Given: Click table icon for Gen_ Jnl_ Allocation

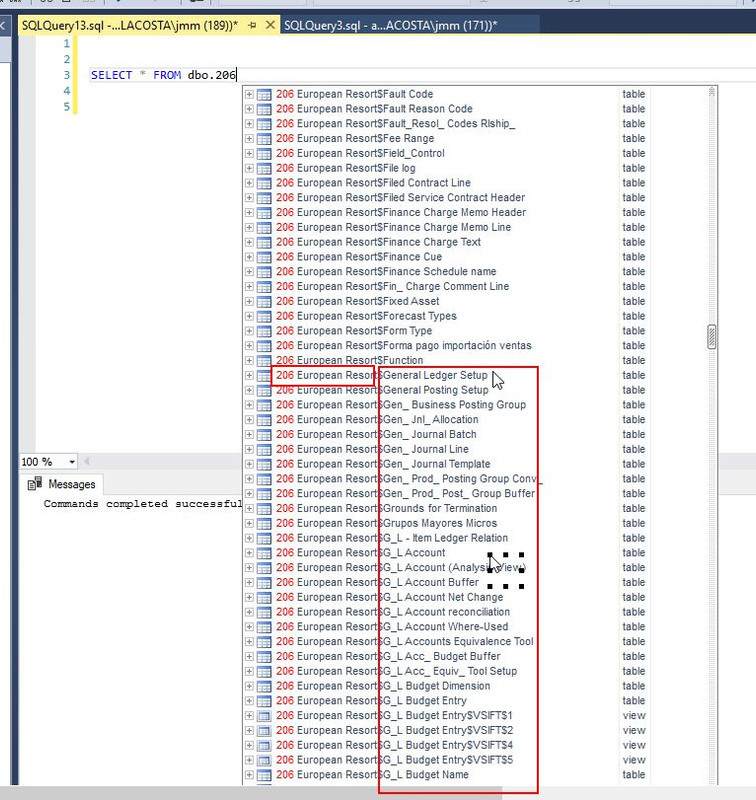Looking at the screenshot, I should point(264,419).
